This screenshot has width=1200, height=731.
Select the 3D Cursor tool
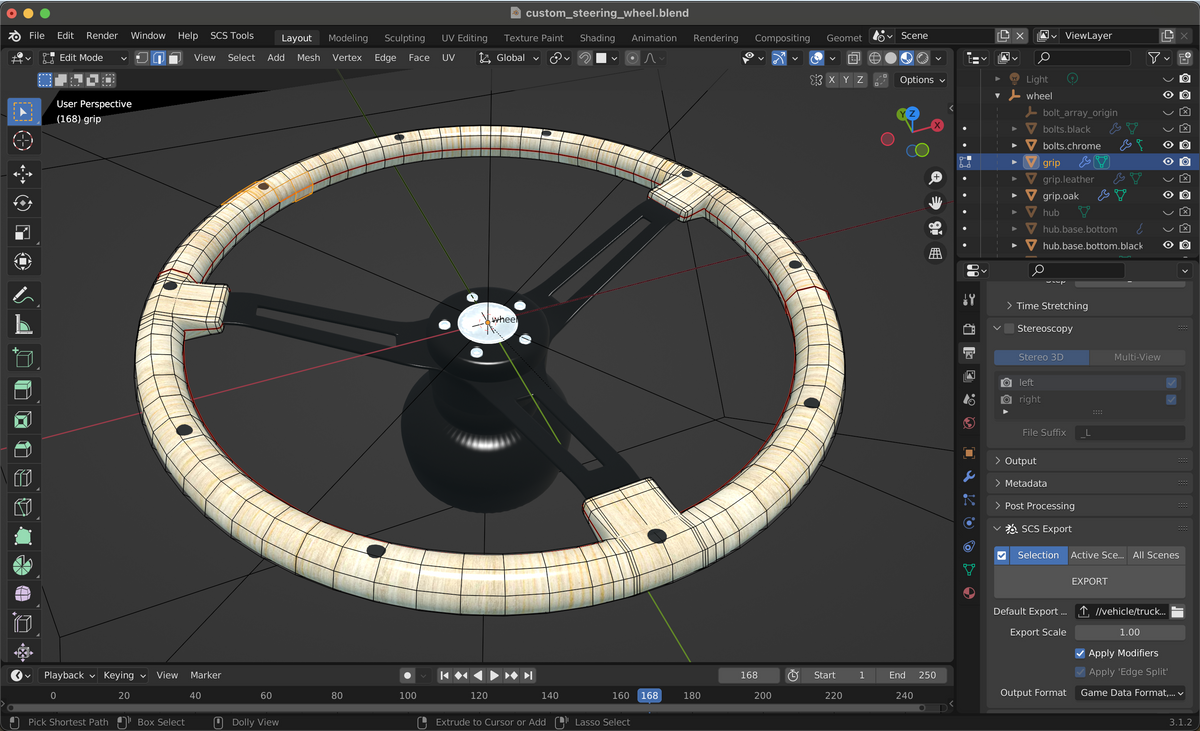[x=22, y=141]
